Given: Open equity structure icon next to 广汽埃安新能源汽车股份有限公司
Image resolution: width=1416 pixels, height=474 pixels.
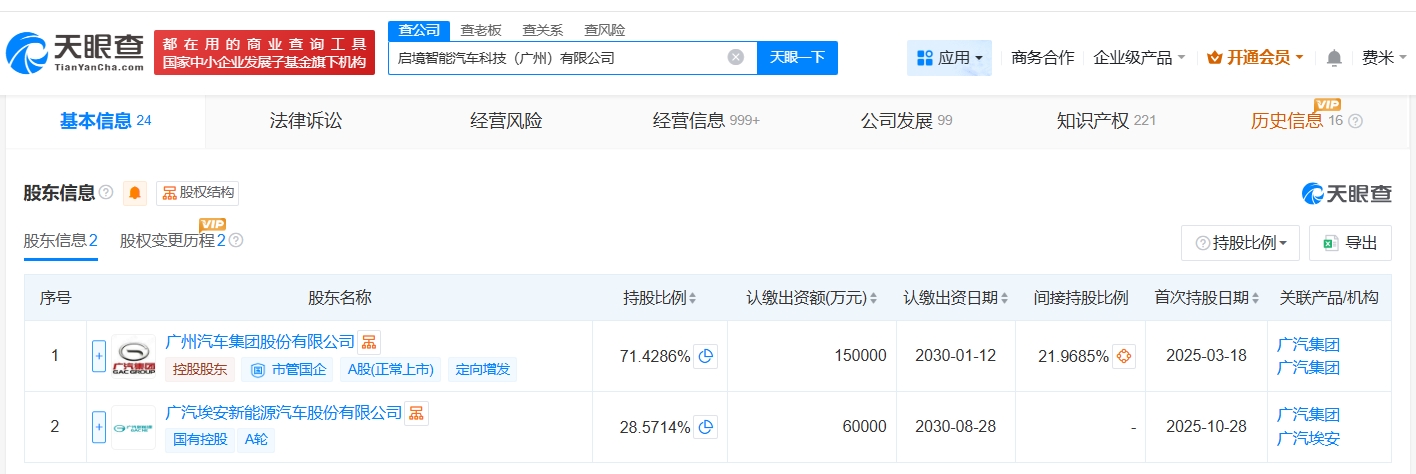Looking at the screenshot, I should (x=416, y=413).
